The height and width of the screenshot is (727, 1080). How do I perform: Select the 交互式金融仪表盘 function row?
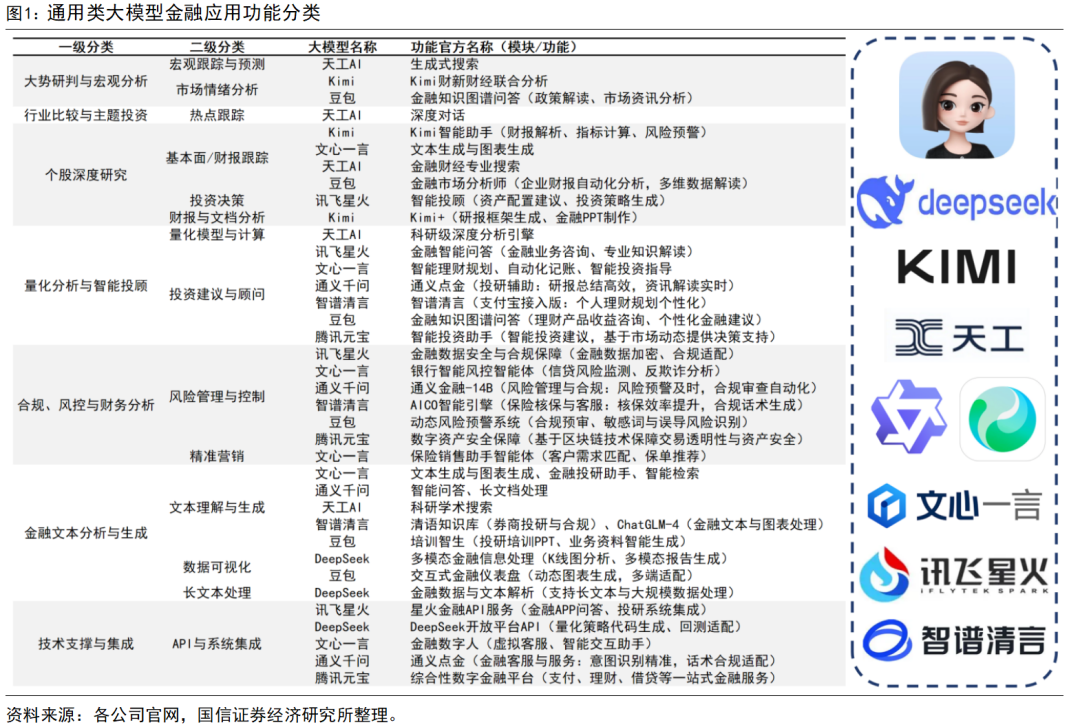click(551, 576)
